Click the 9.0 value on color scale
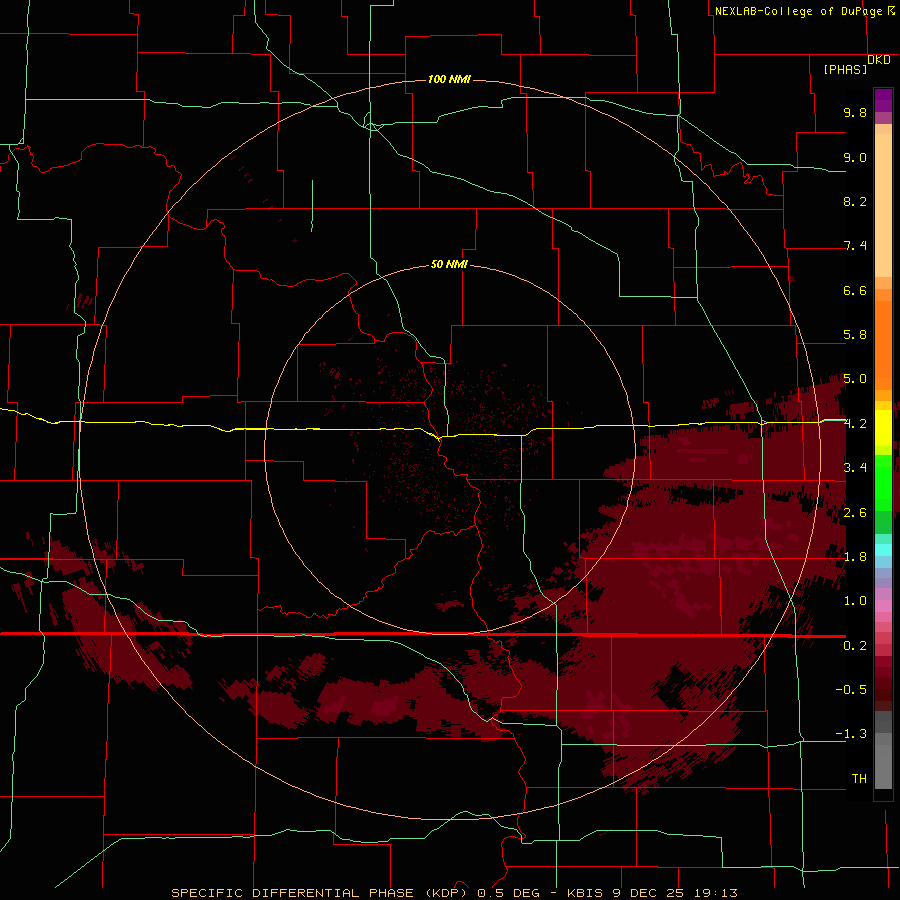 855,157
